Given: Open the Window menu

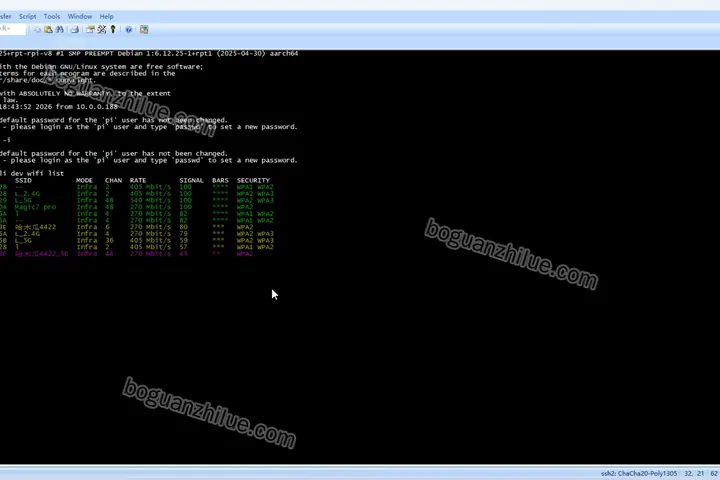Looking at the screenshot, I should 80,17.
